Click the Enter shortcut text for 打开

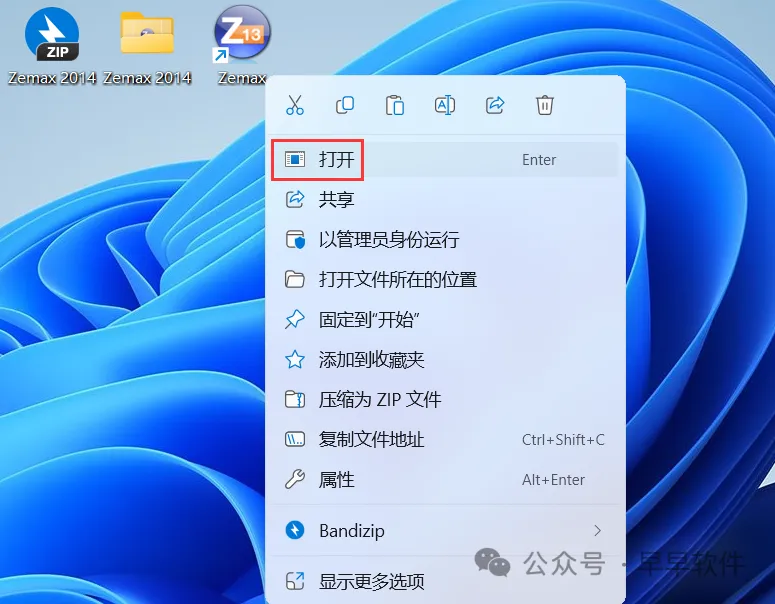pos(539,160)
